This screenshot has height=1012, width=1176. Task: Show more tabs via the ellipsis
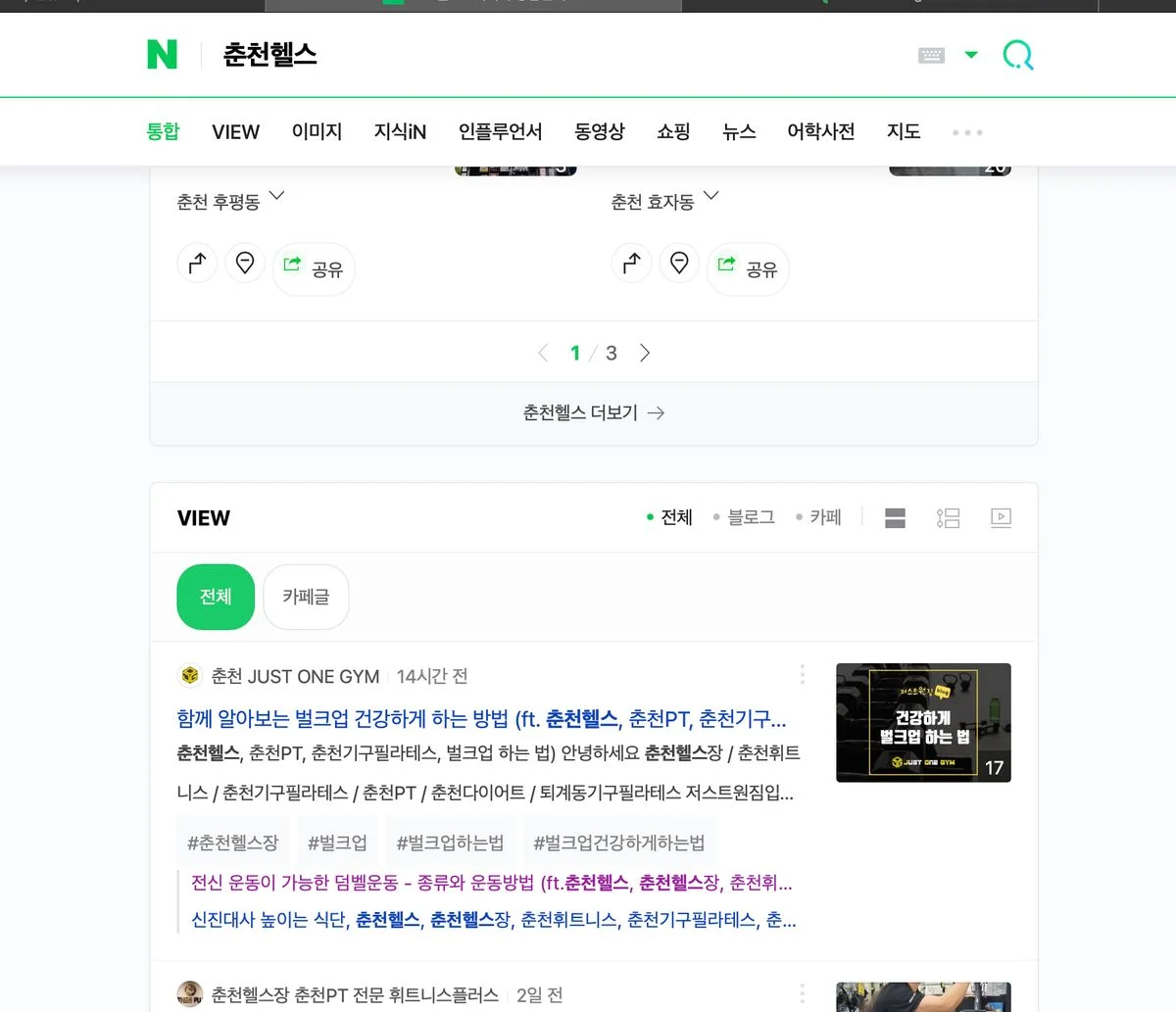pyautogui.click(x=967, y=132)
